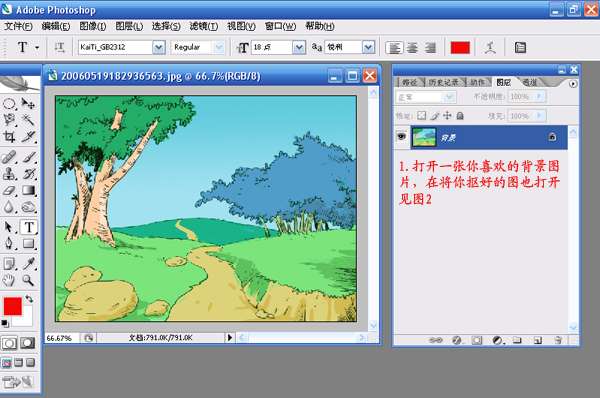Select the Magic Wand tool
The height and width of the screenshot is (398, 600).
click(x=28, y=119)
